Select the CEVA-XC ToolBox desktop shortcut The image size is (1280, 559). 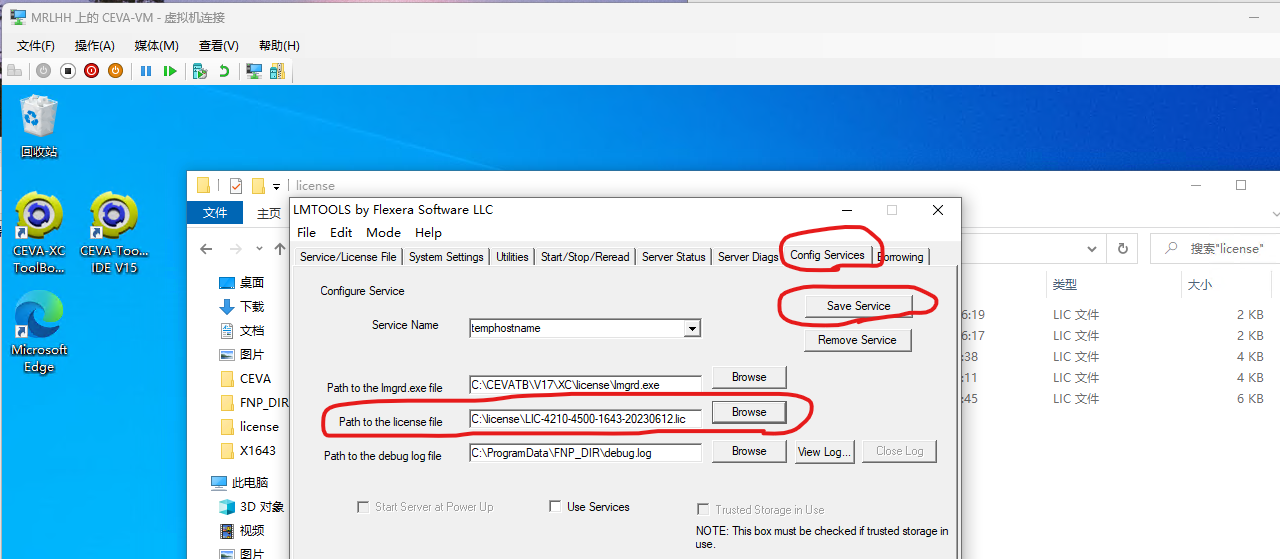(39, 233)
